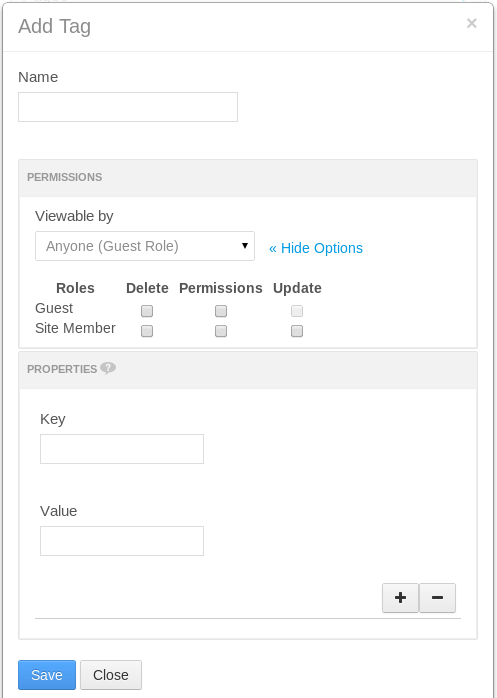Focus the Value input field
This screenshot has height=698, width=497.
click(x=122, y=541)
